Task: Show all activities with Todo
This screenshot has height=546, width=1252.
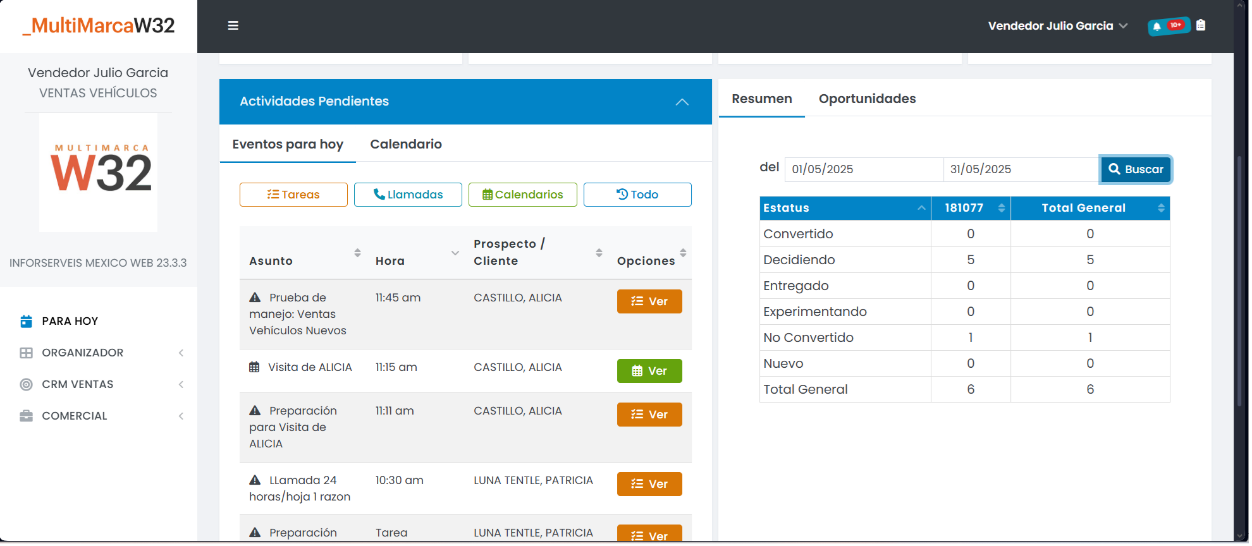Action: point(637,195)
